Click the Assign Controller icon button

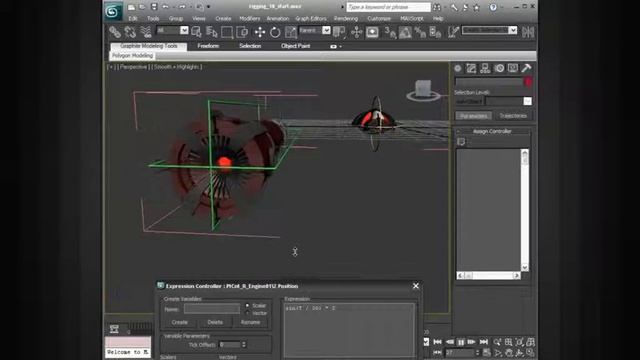pos(461,142)
